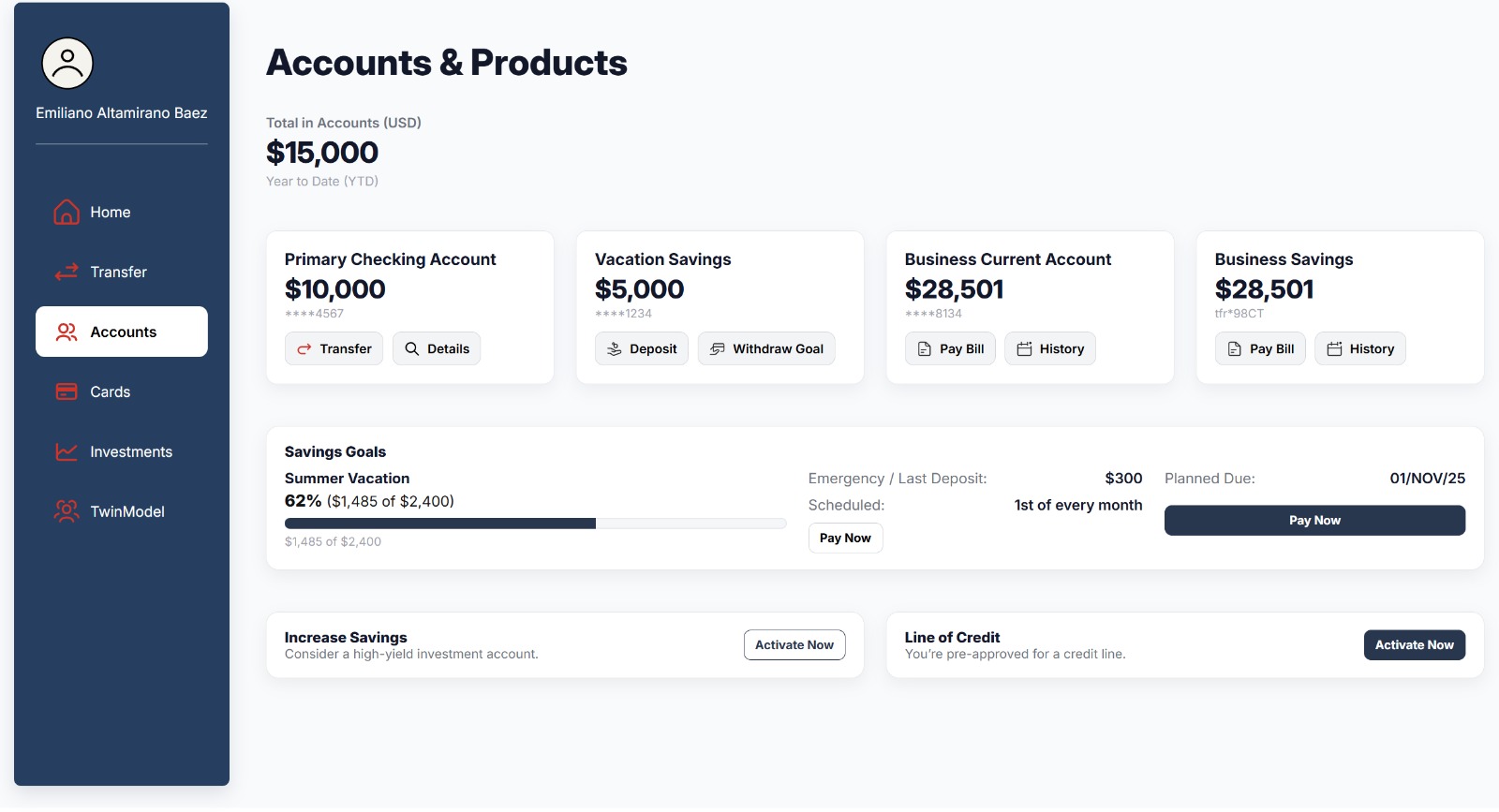
Task: Click the Deposit icon in Vacation Savings
Action: 615,348
